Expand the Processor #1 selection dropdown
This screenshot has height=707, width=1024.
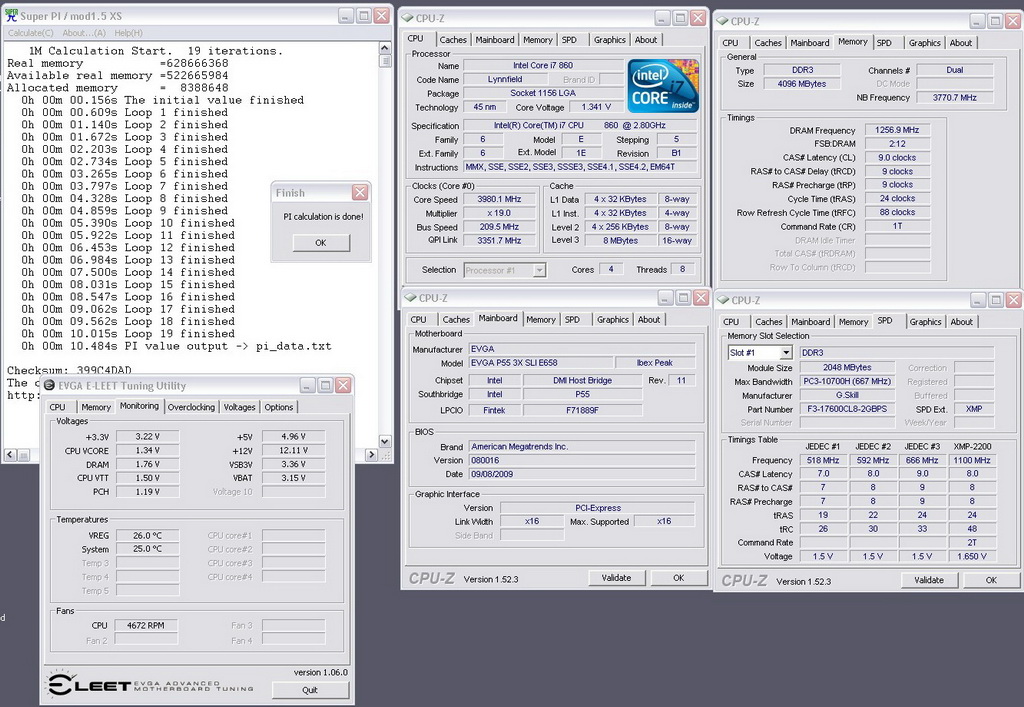coord(539,270)
